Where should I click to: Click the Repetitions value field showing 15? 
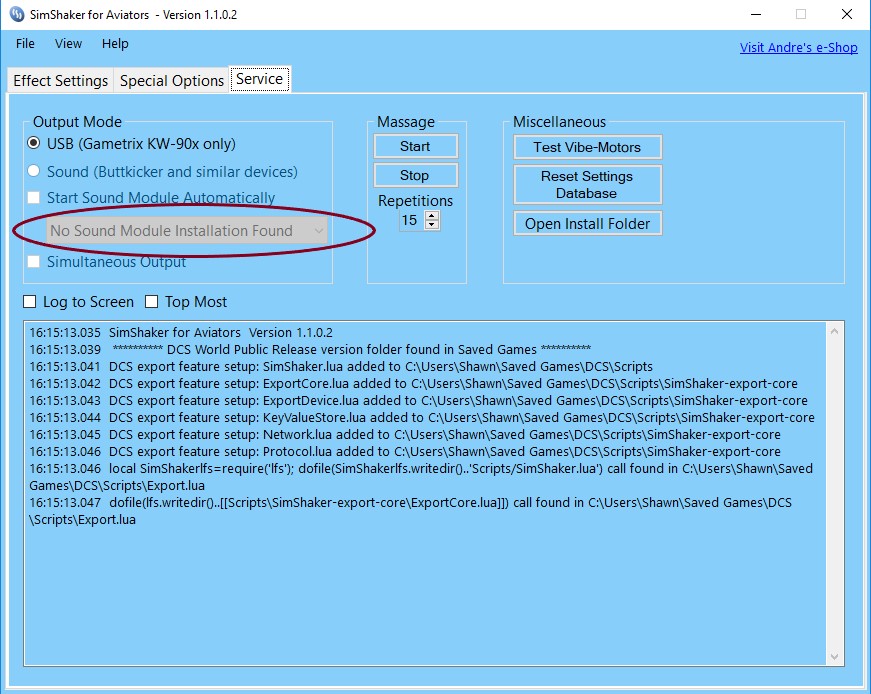(412, 220)
